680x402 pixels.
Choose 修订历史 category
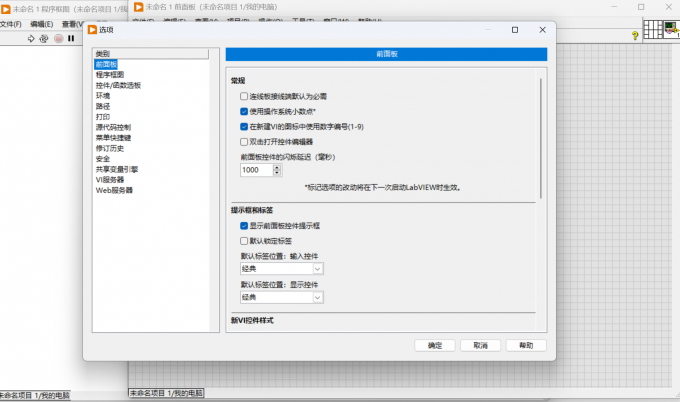(x=110, y=148)
